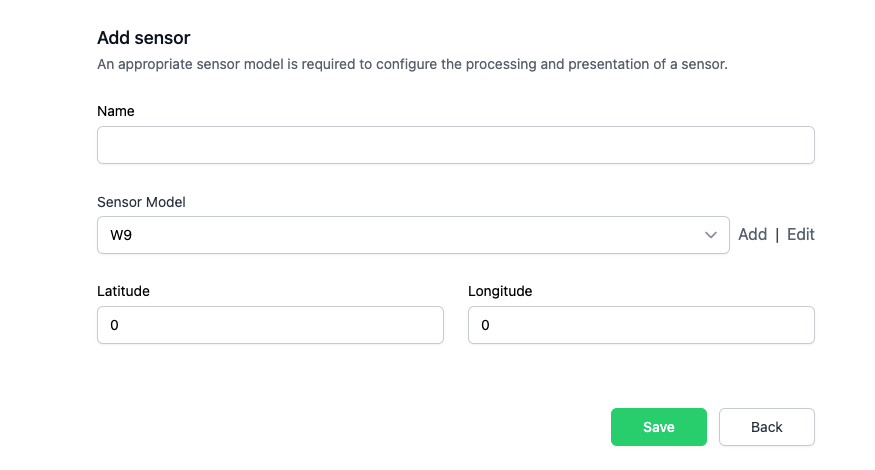The image size is (875, 470).
Task: Click the 0 value inside Longitude
Action: coord(486,325)
